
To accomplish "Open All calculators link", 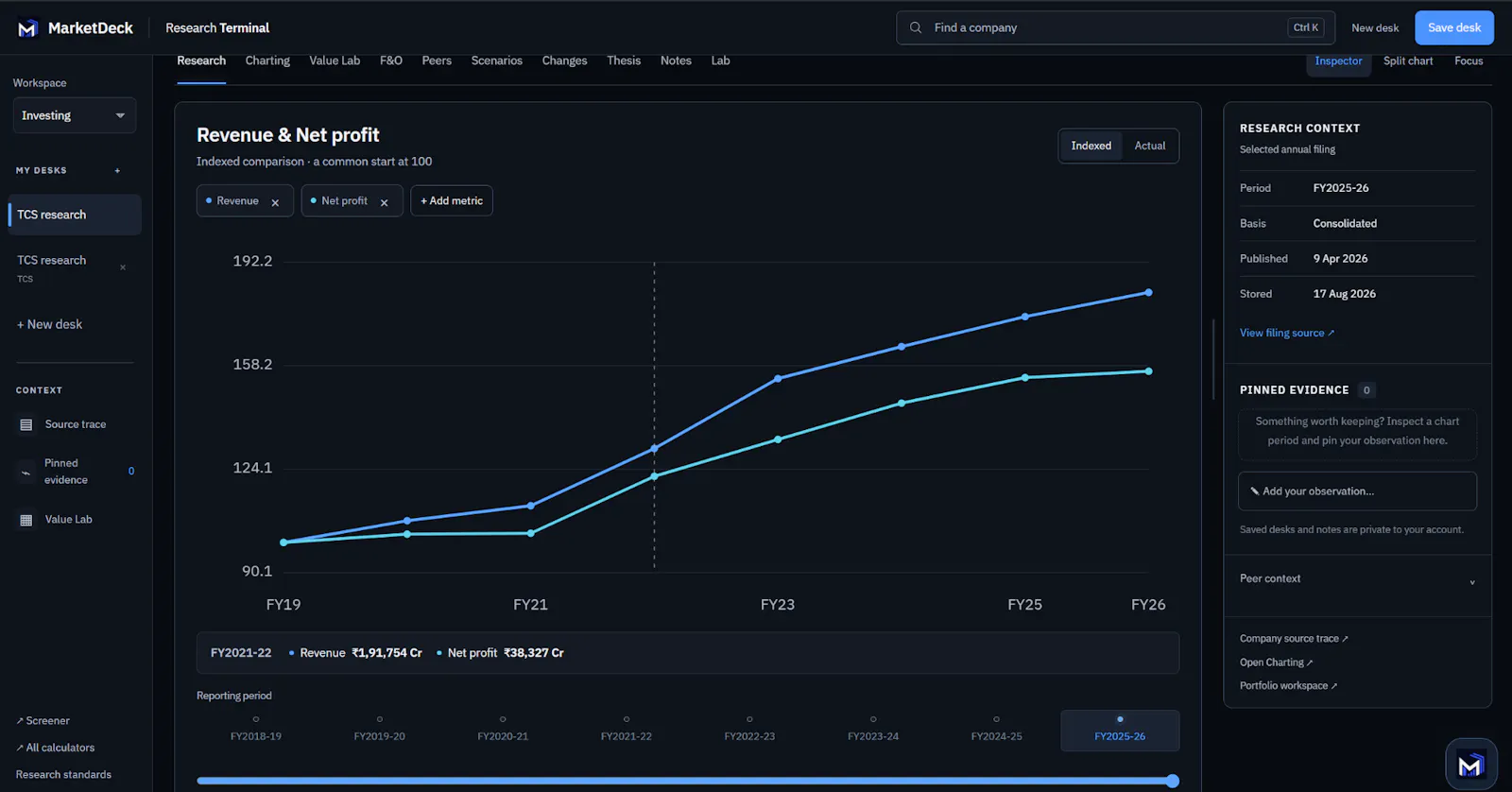I will click(55, 748).
